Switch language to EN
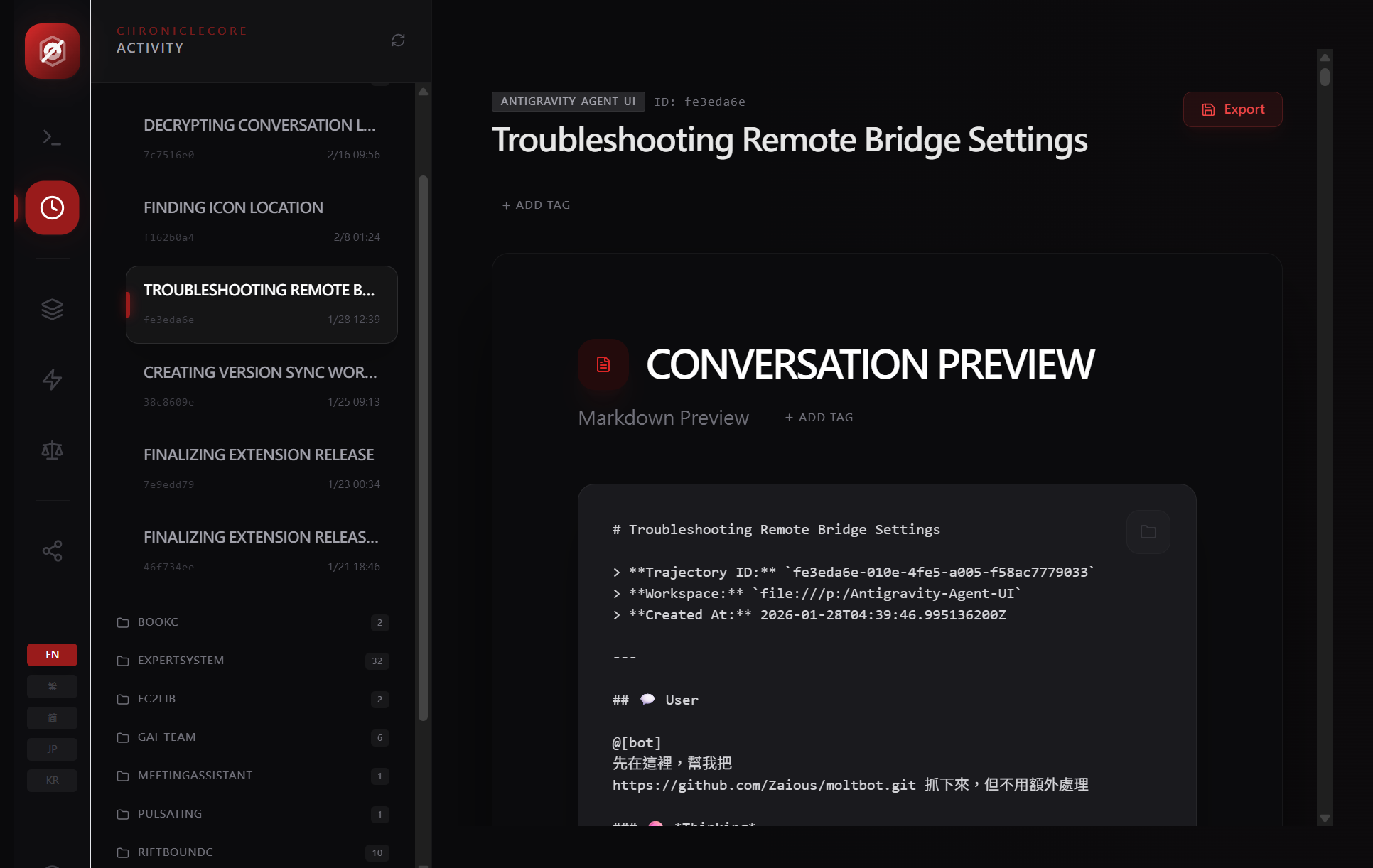This screenshot has height=868, width=1373. (52, 655)
